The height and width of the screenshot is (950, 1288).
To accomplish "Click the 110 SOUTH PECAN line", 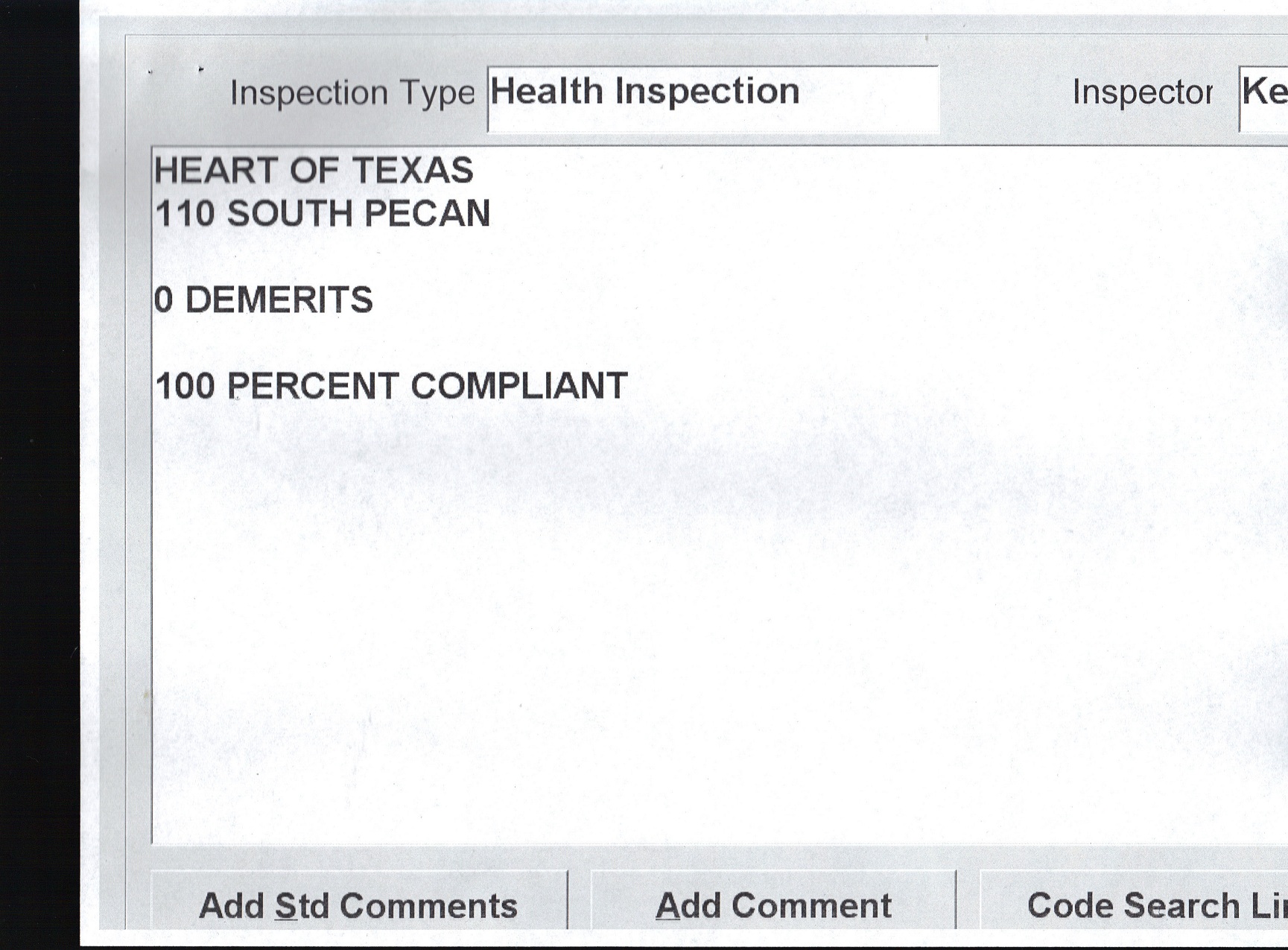I will click(323, 214).
